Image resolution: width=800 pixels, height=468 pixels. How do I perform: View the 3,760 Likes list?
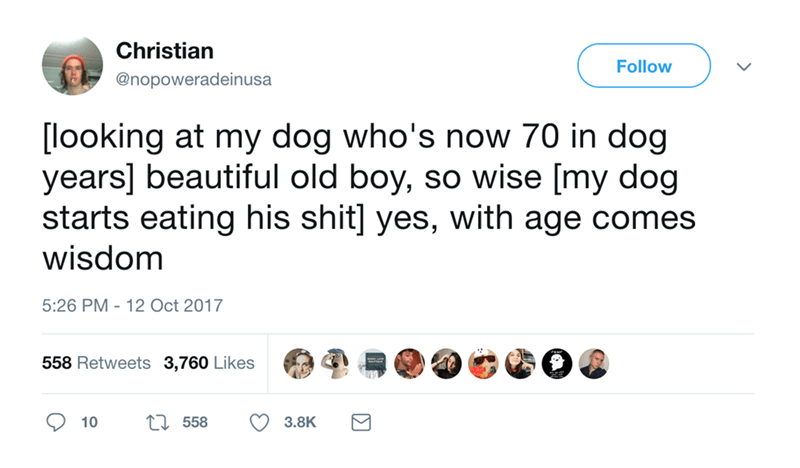click(x=209, y=363)
